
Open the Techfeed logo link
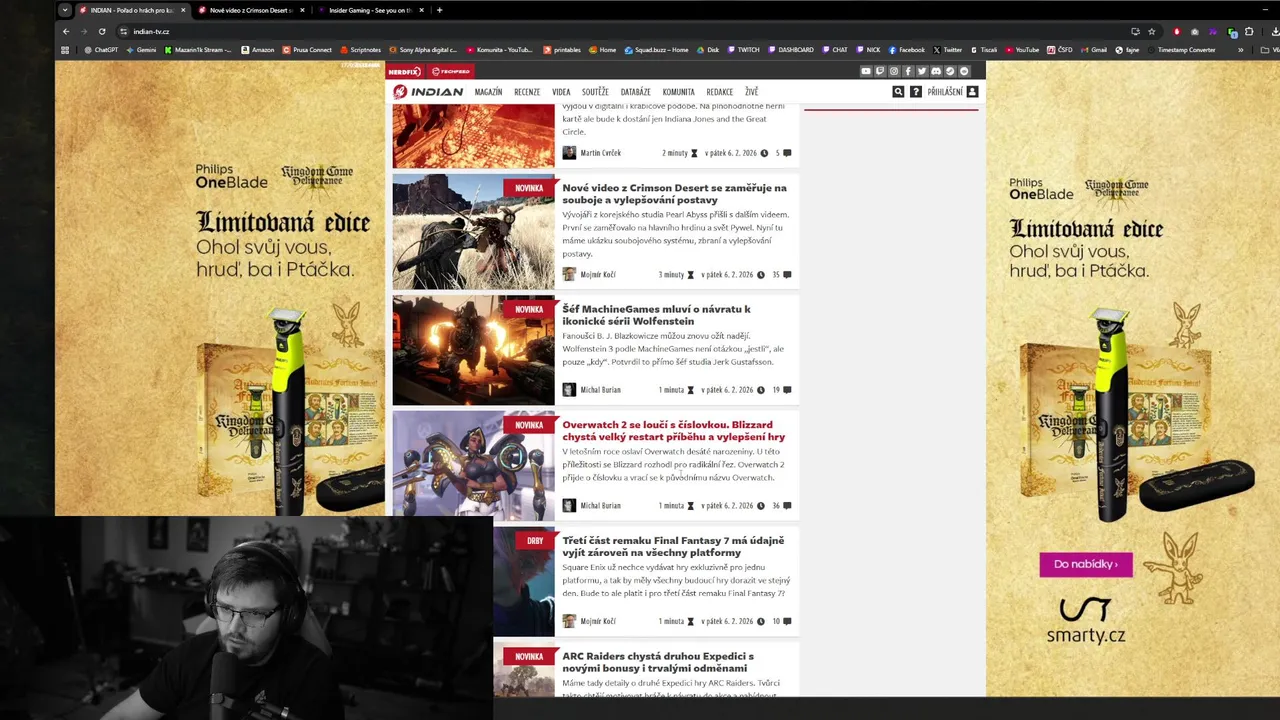point(451,71)
